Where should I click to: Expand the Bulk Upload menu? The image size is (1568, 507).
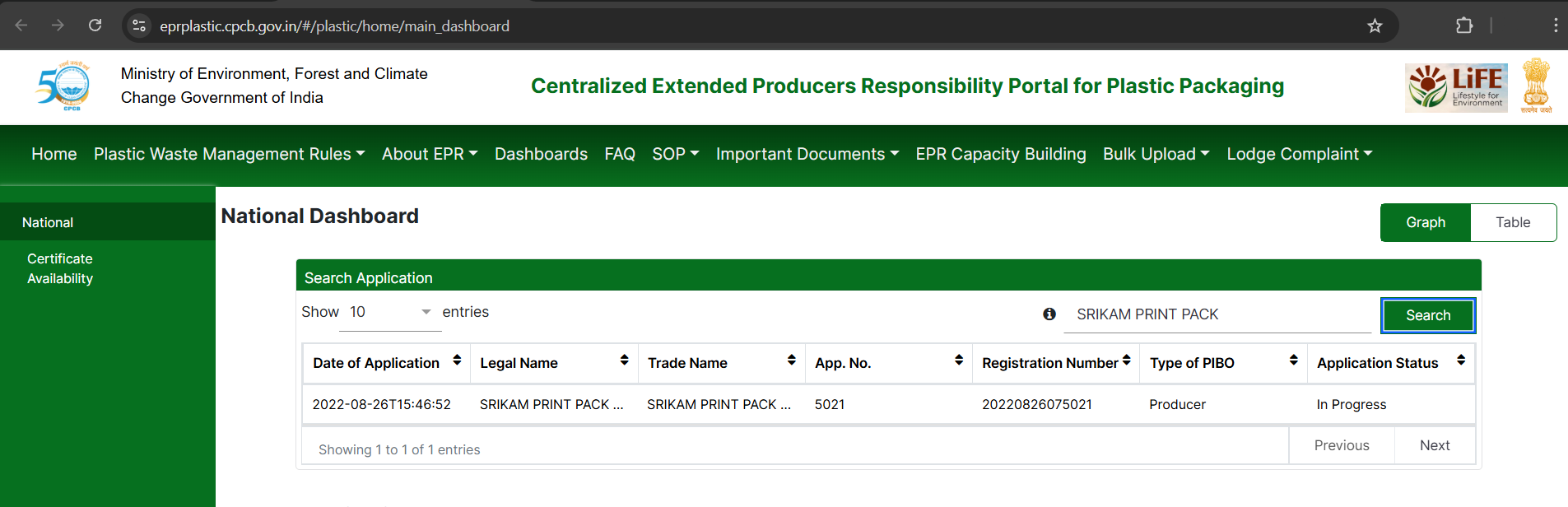click(1156, 154)
